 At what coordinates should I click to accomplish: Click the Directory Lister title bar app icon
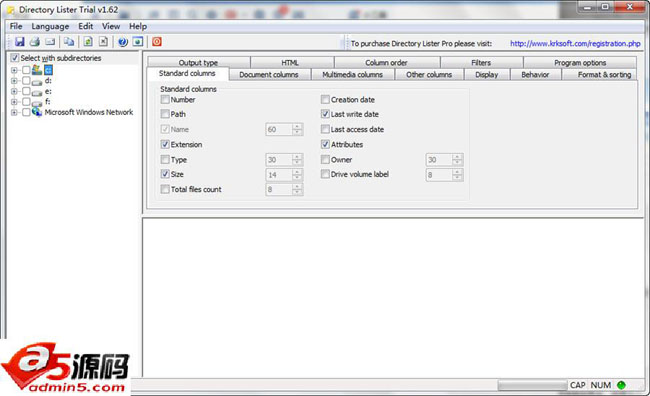pos(11,10)
